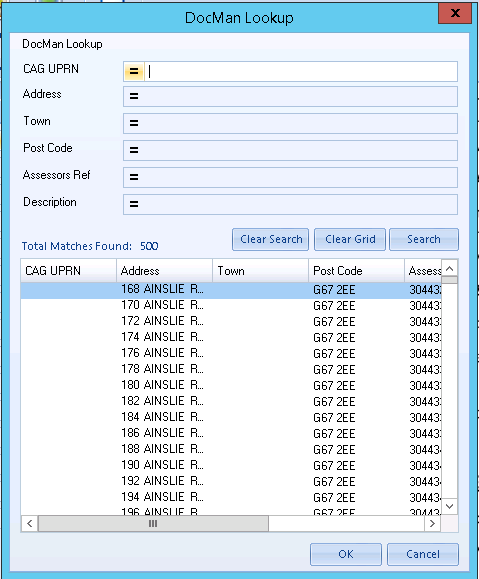
Task: Sort by Post Code column header
Action: click(356, 271)
